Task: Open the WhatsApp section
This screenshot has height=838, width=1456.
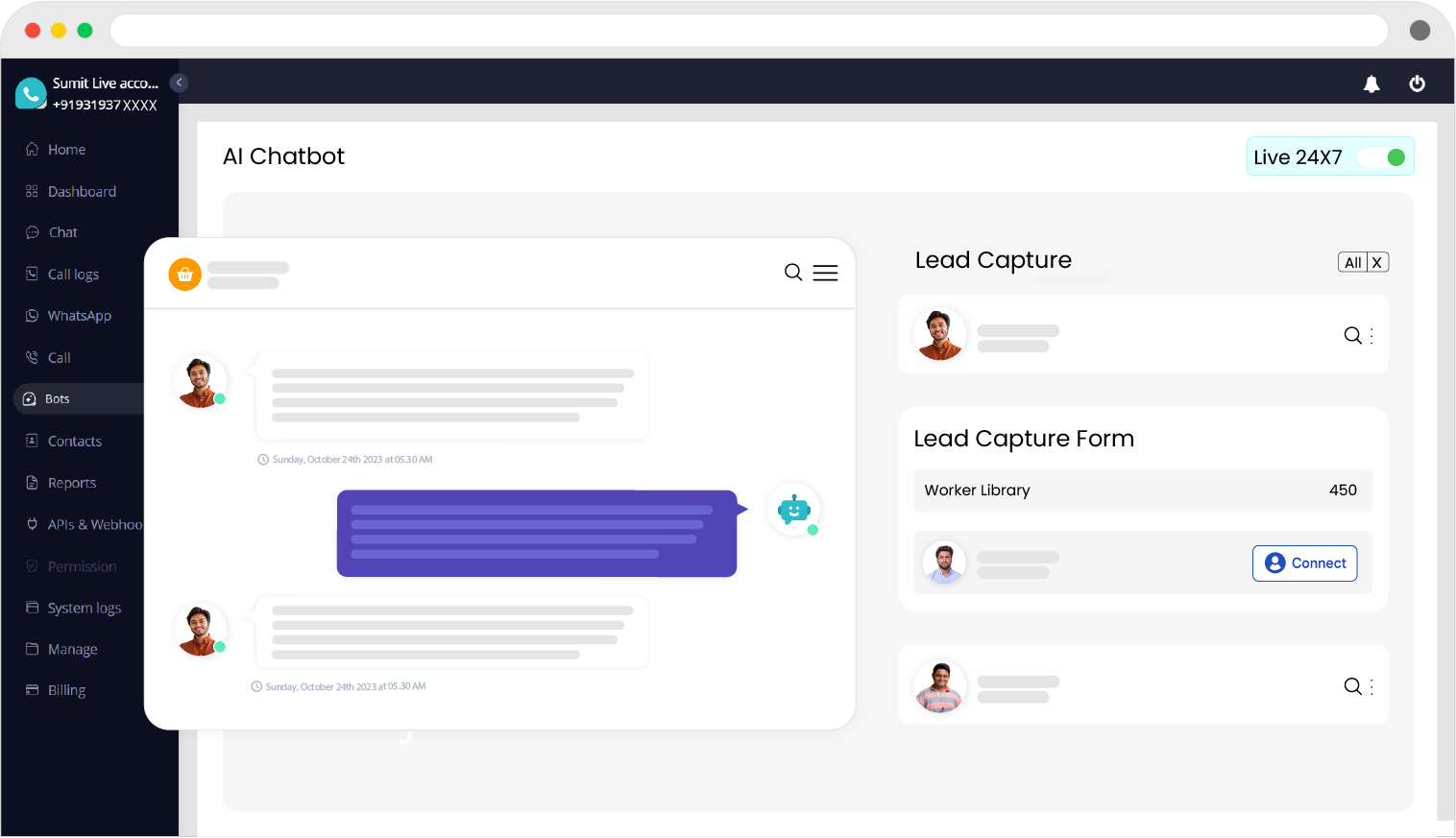Action: pos(78,315)
